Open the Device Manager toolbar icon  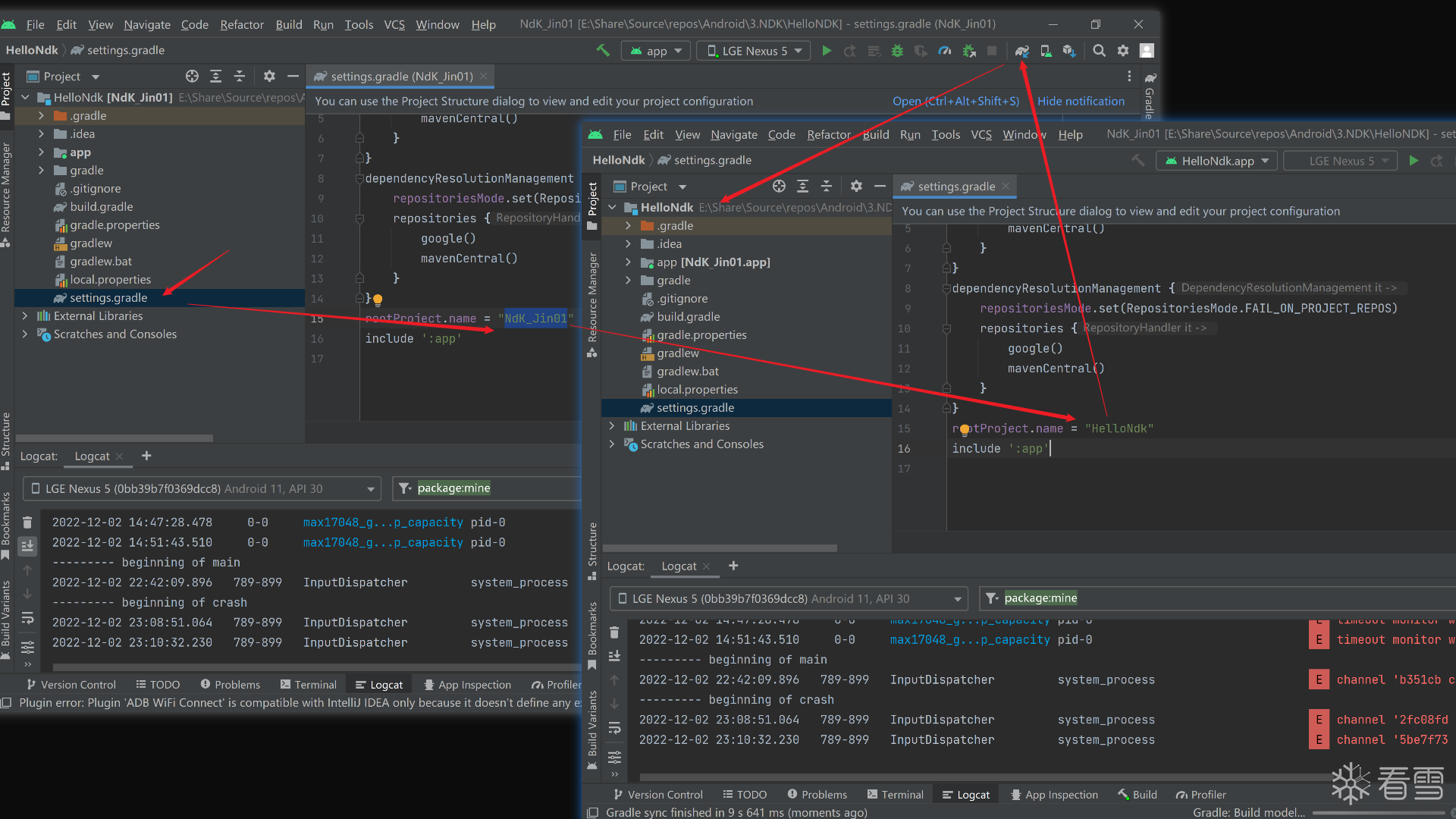(x=1046, y=51)
